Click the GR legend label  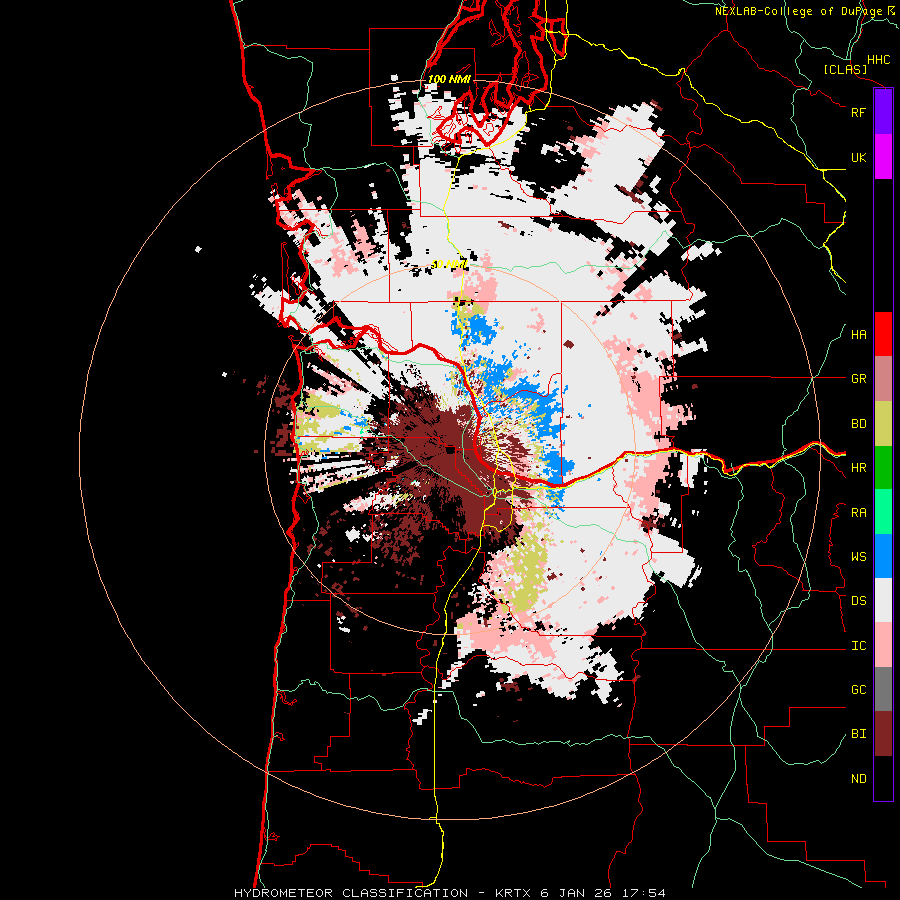coord(858,379)
